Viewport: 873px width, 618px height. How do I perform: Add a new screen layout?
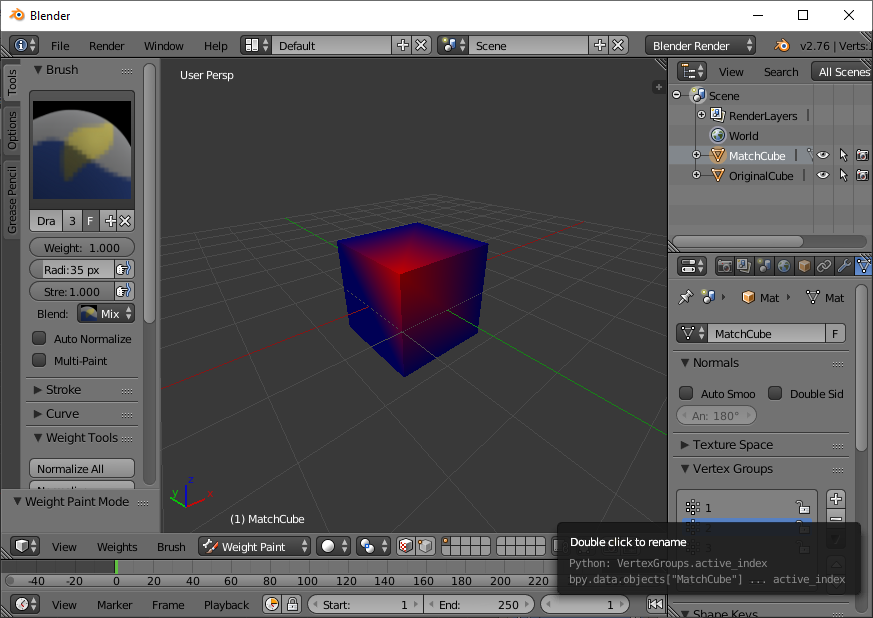(x=402, y=45)
